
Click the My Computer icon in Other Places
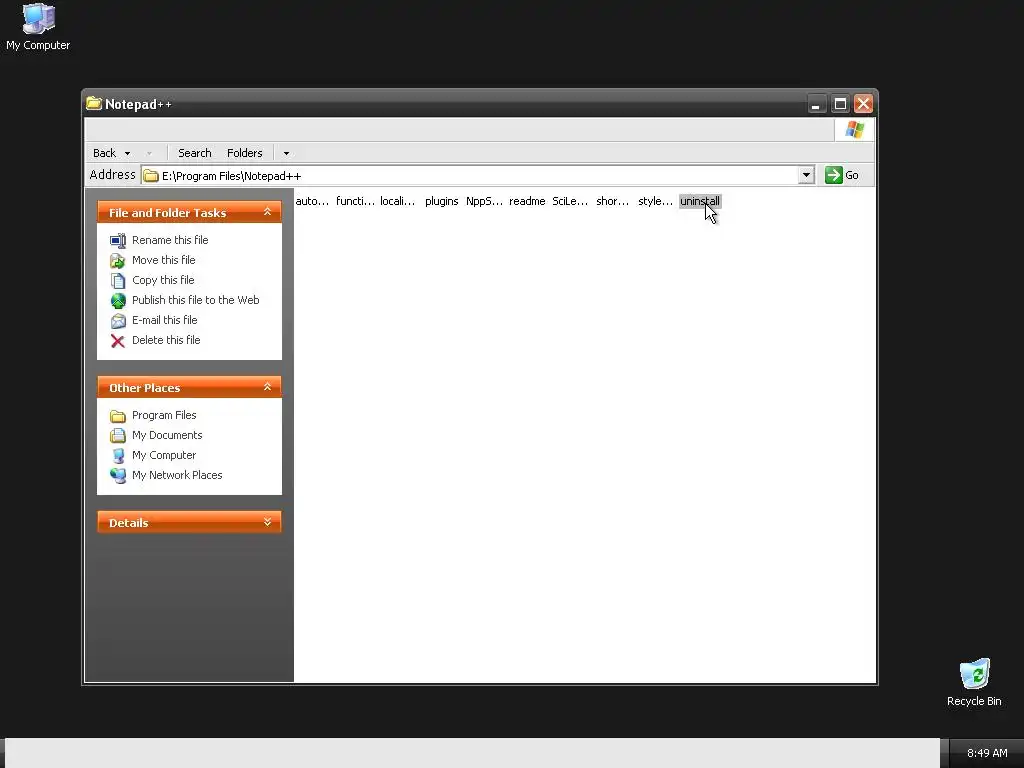tap(118, 455)
